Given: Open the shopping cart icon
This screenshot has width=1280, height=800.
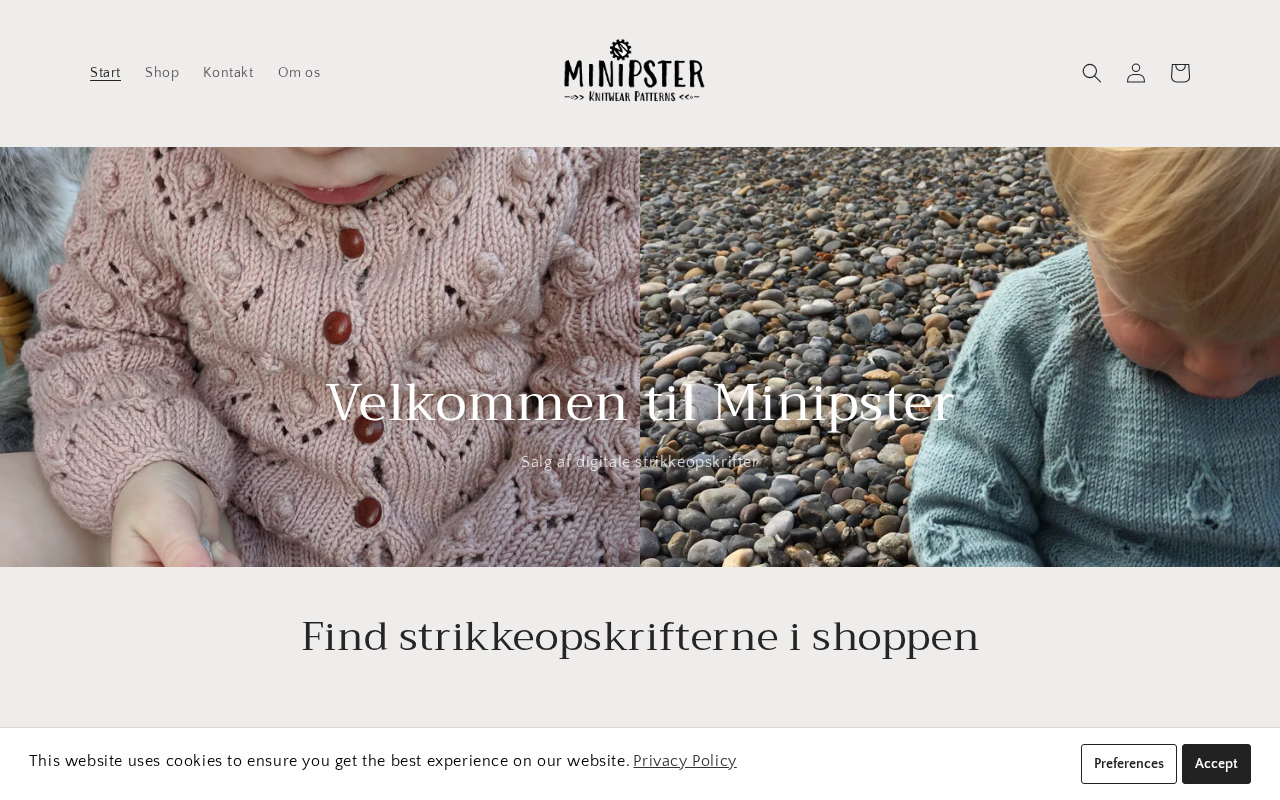Looking at the screenshot, I should coord(1180,73).
